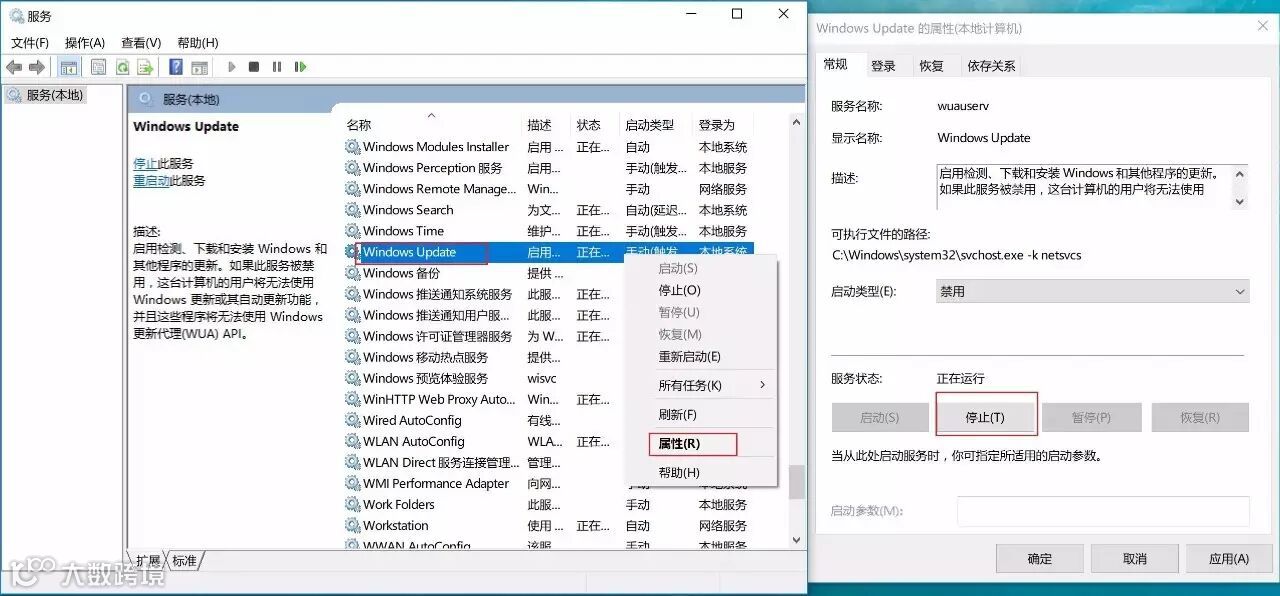Viewport: 1280px width, 596px height.
Task: Open the 操作(A) menu
Action: pyautogui.click(x=85, y=43)
